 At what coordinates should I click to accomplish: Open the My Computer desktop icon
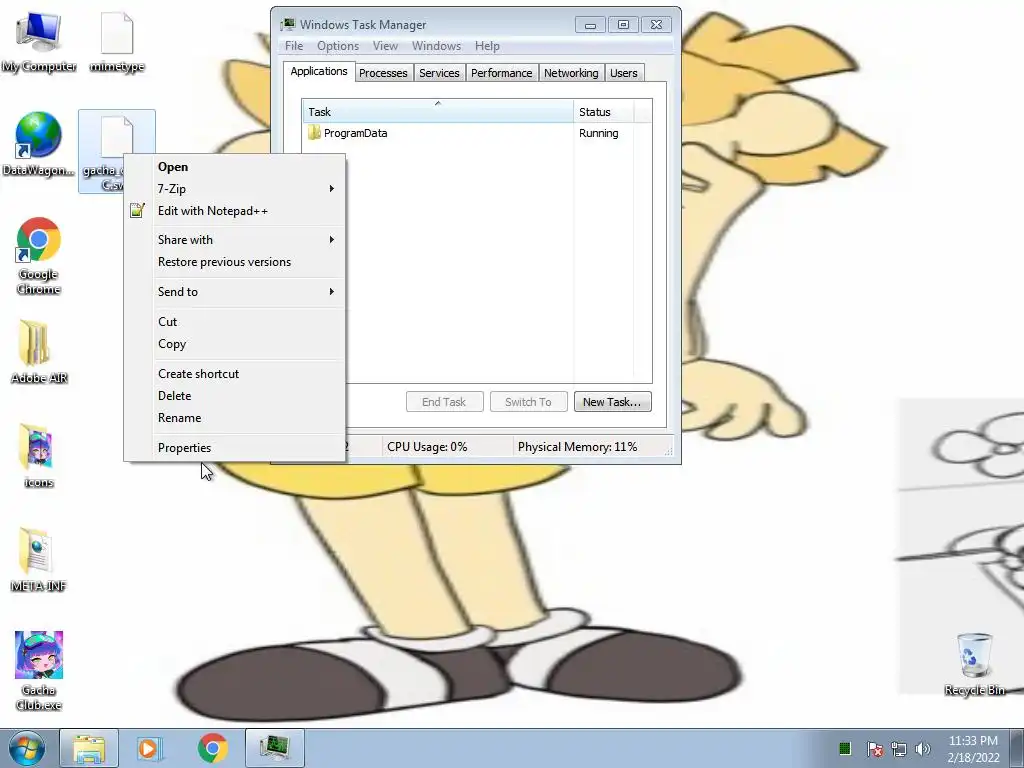pos(39,42)
